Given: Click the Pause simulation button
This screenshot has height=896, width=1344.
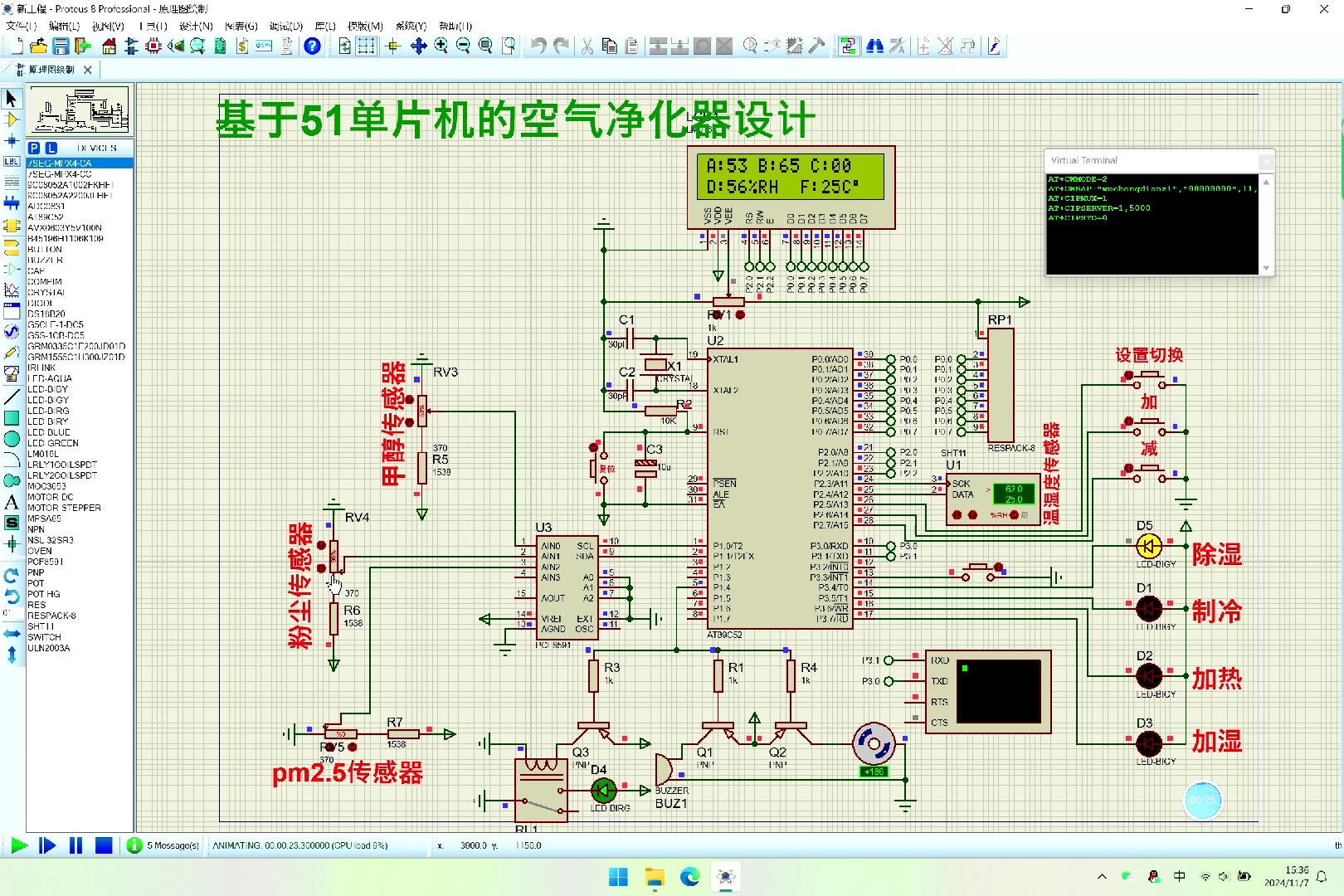Looking at the screenshot, I should [75, 845].
